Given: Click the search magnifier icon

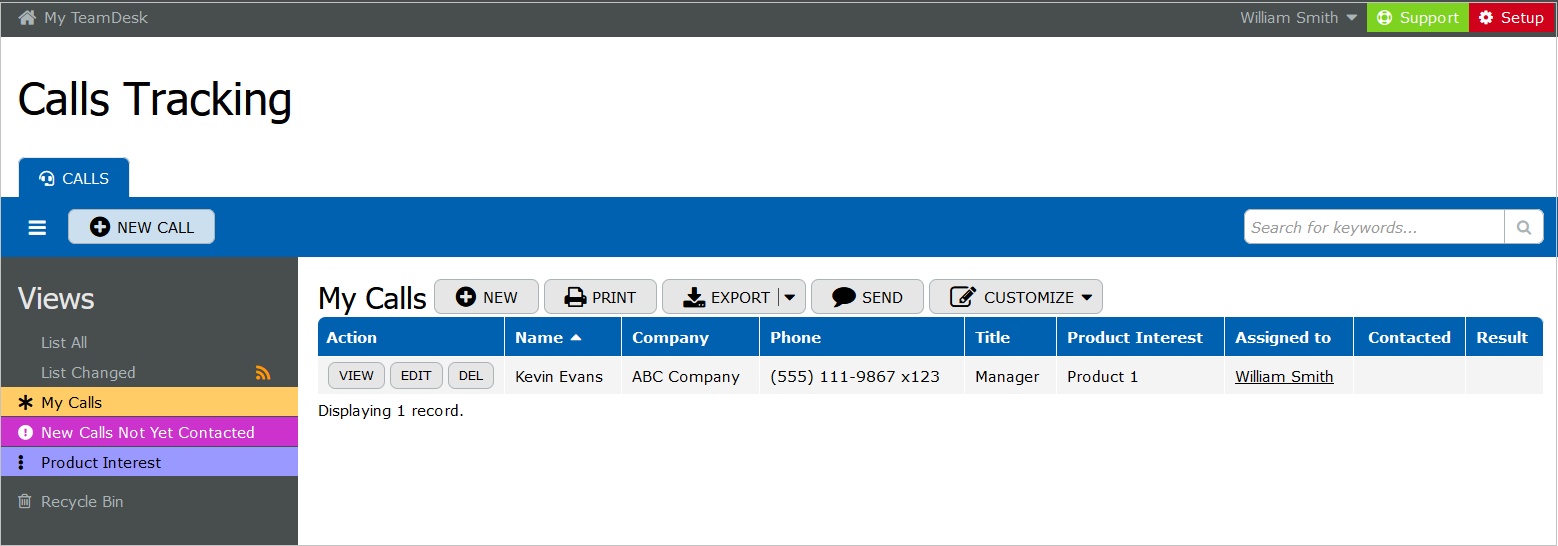Looking at the screenshot, I should [x=1523, y=227].
